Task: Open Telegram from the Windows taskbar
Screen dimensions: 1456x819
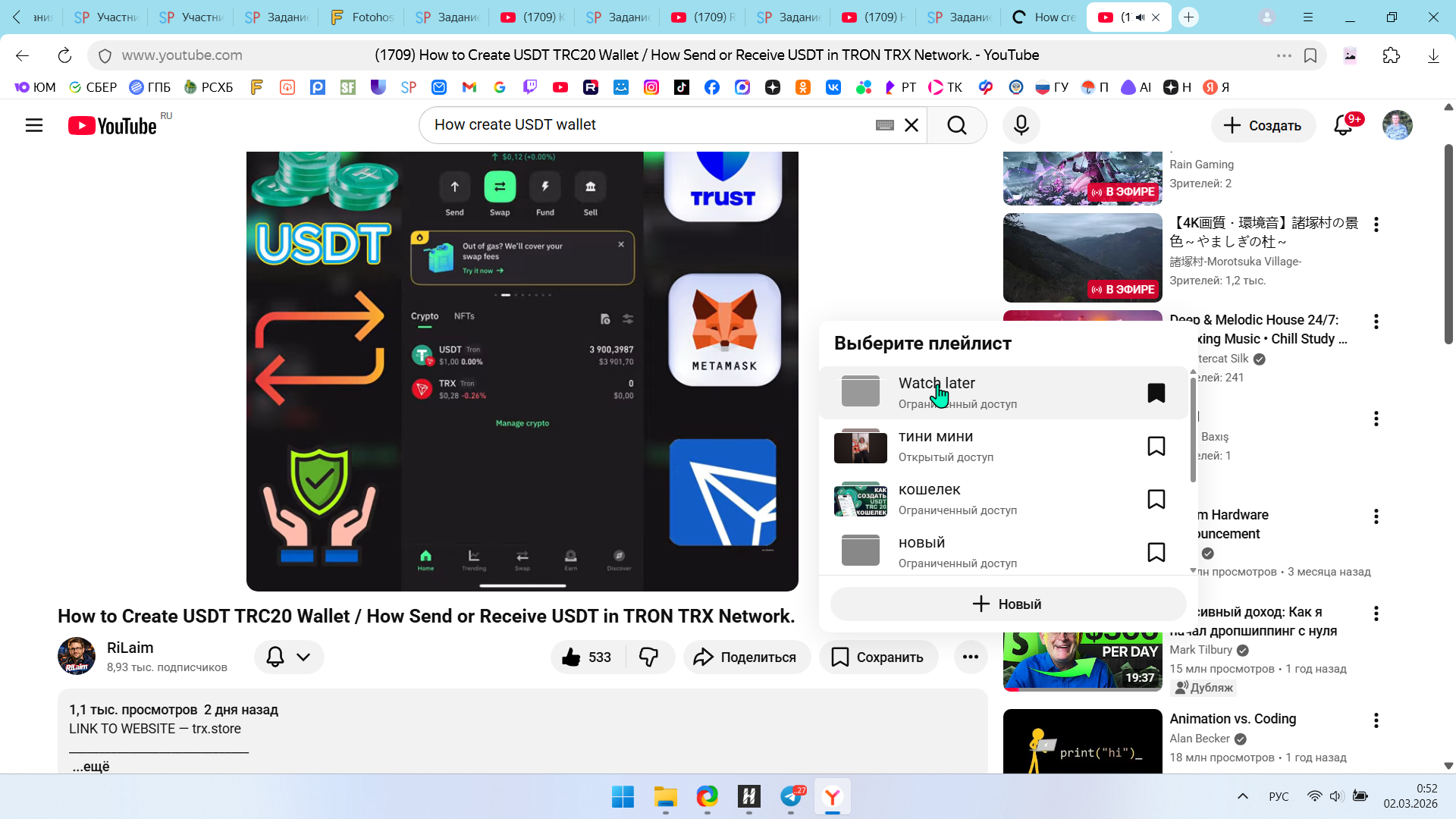Action: point(791,797)
